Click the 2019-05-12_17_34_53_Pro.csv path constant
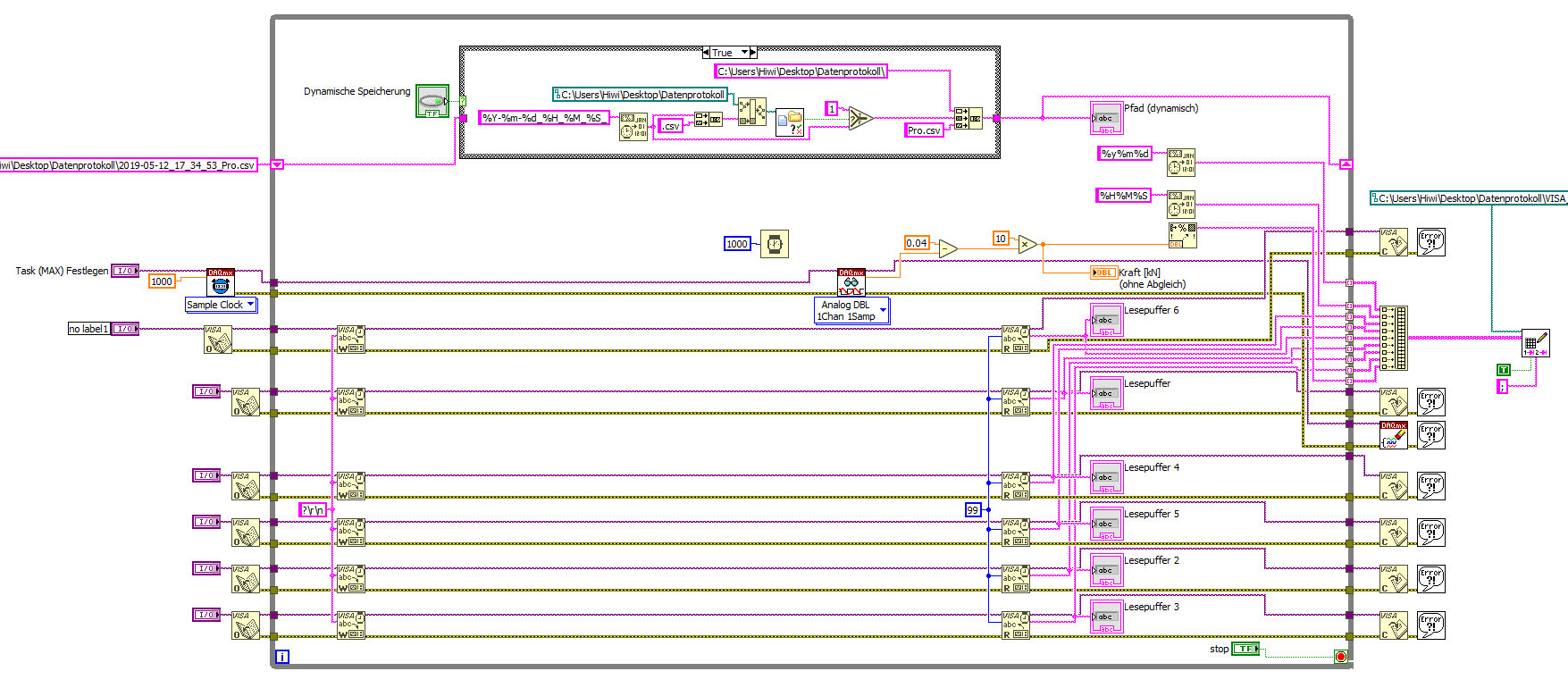 click(x=129, y=165)
